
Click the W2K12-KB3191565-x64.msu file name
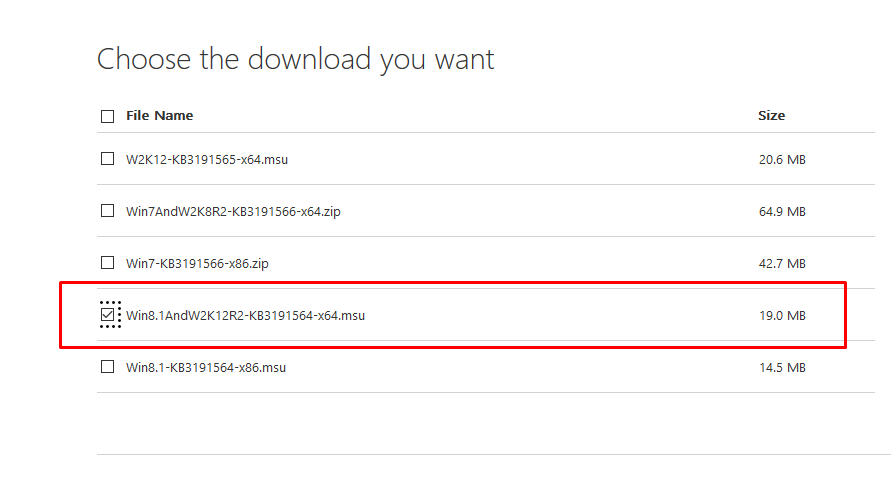pos(207,159)
